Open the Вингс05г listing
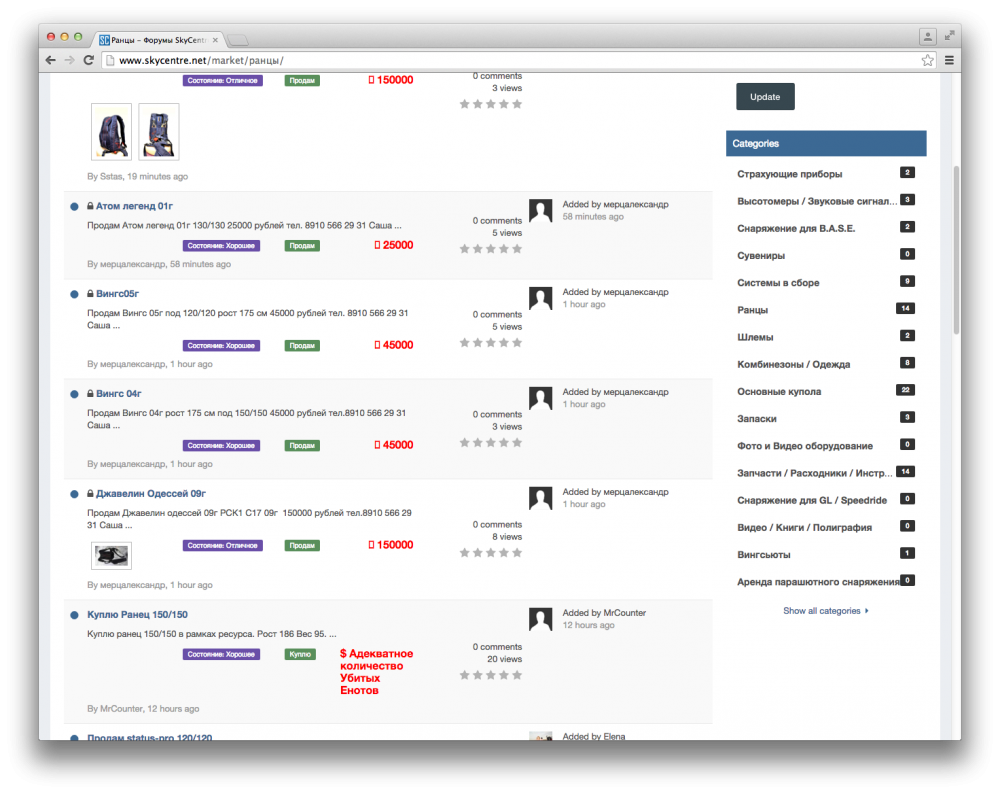 117,293
